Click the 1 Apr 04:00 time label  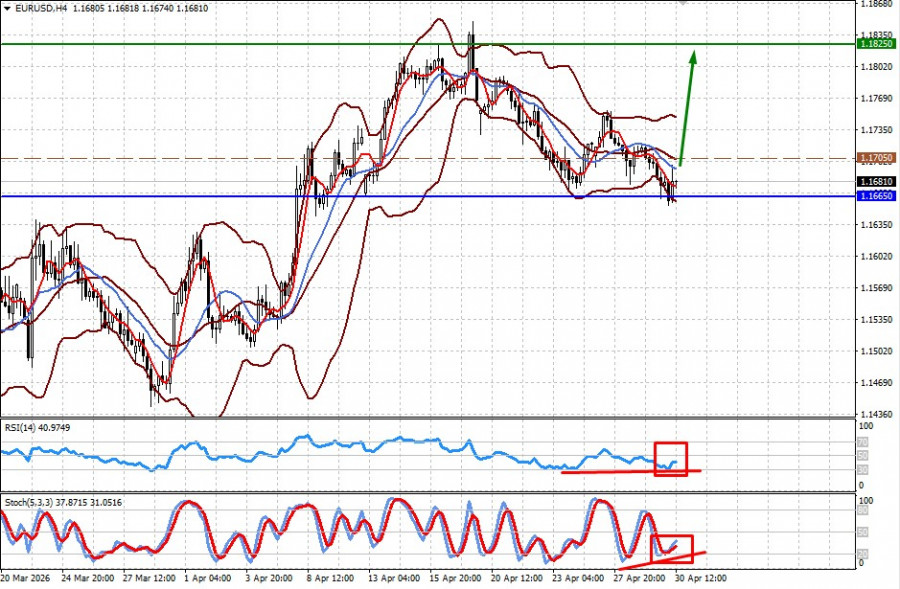(x=207, y=578)
